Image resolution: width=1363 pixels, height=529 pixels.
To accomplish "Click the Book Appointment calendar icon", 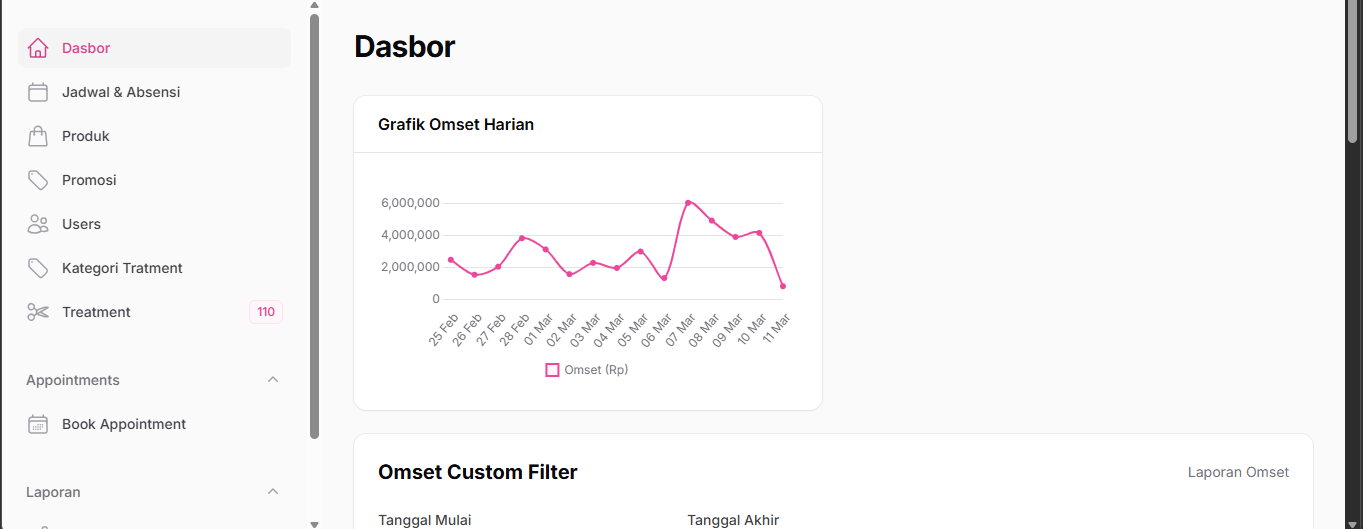I will (38, 424).
